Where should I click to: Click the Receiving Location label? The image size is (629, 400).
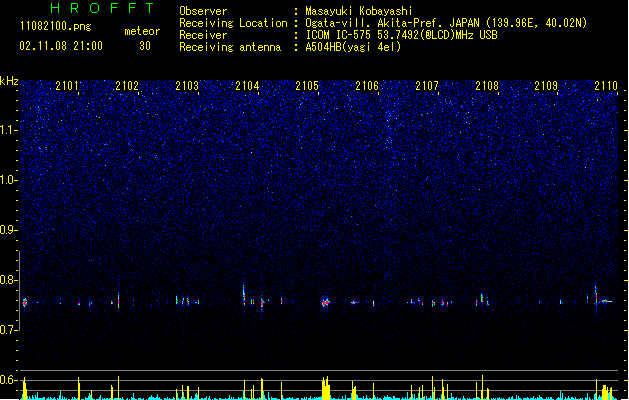[233, 23]
